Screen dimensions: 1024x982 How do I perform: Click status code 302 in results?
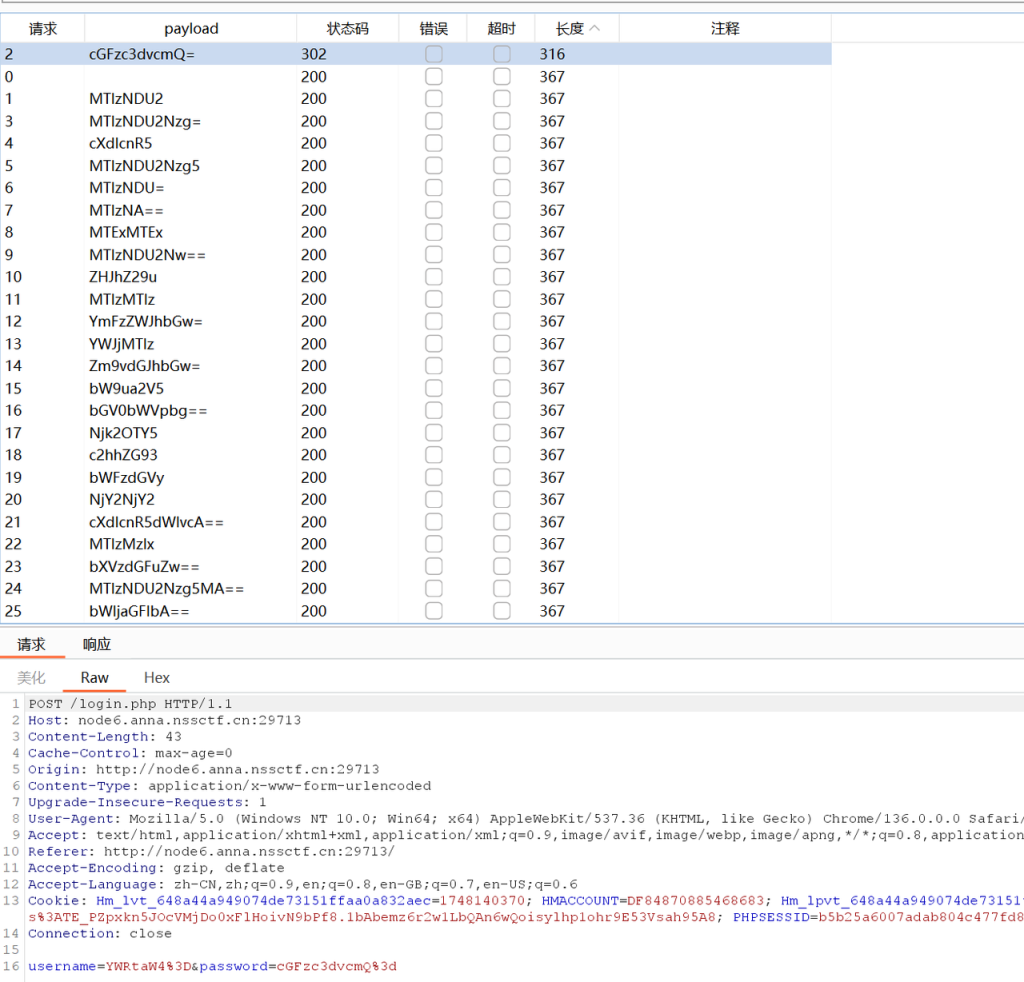tap(313, 54)
